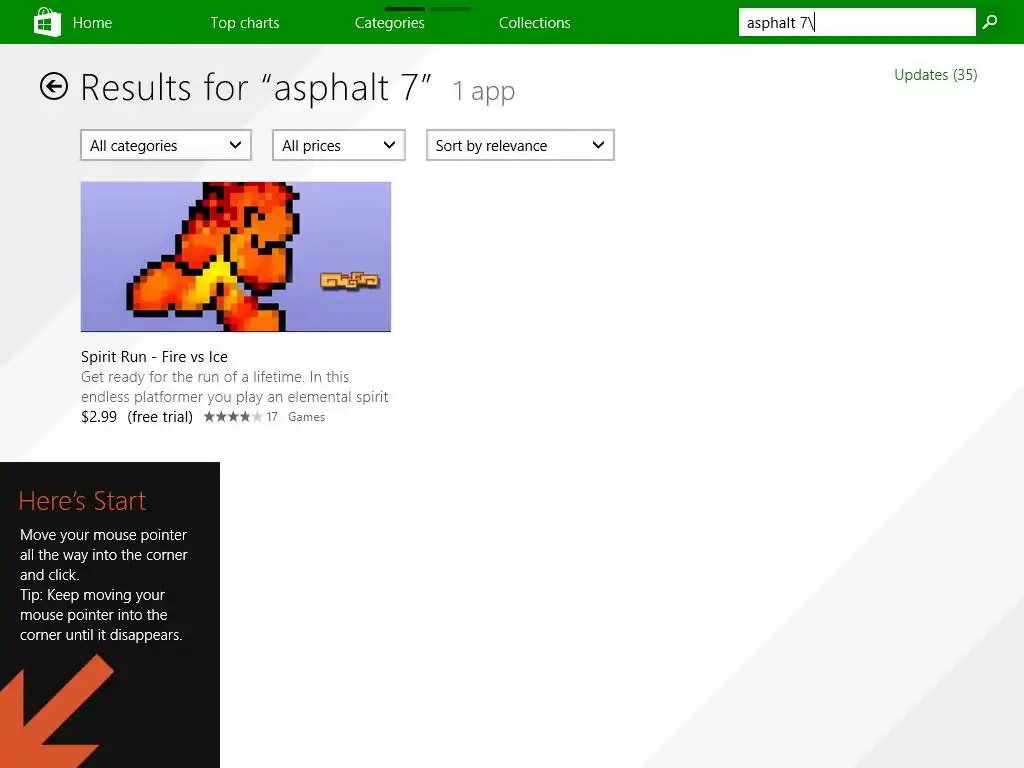The width and height of the screenshot is (1024, 768).
Task: Click the Windows Store bag icon
Action: (x=47, y=22)
